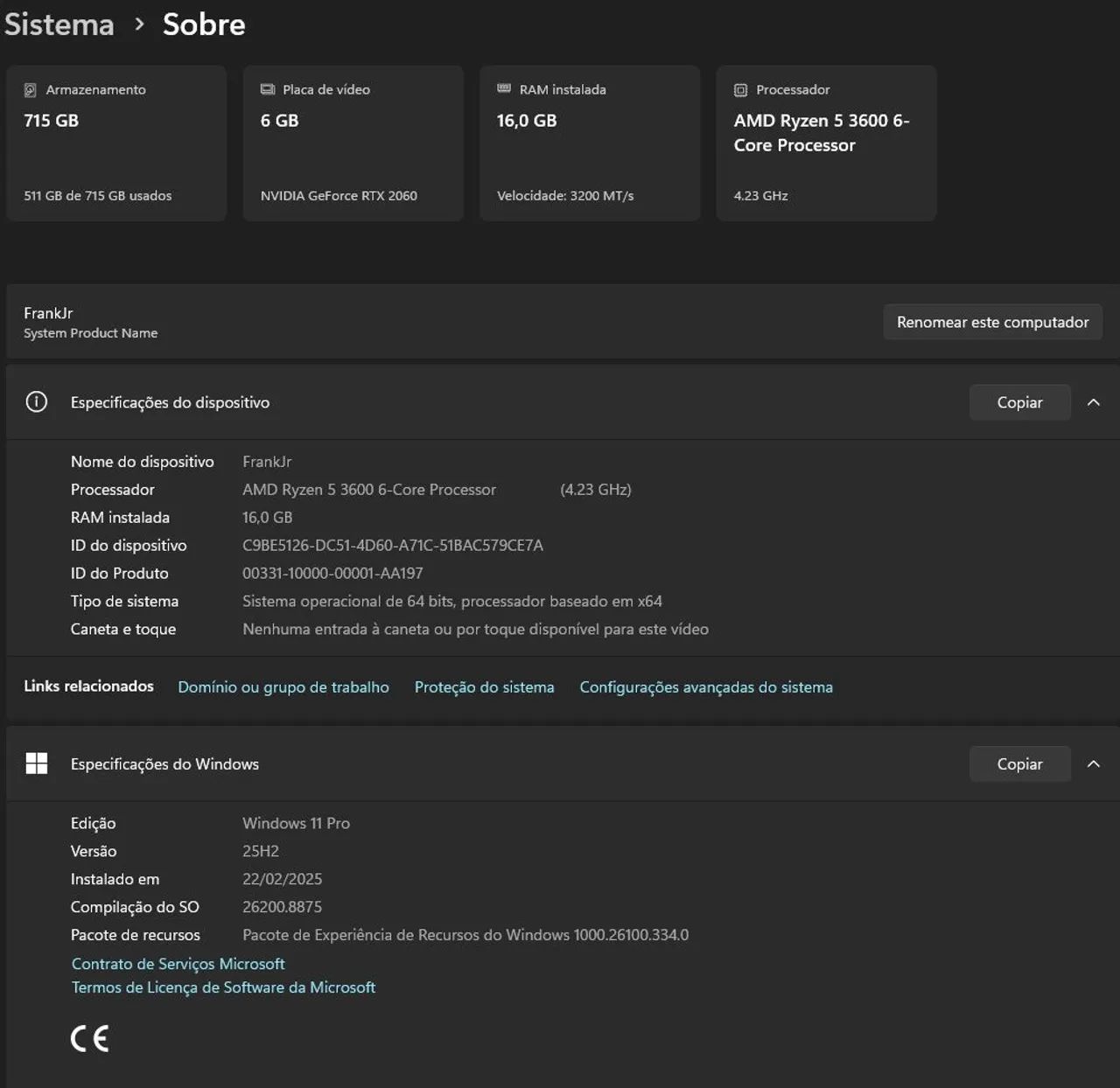Click the 16,0 GB value in device specifications
Image resolution: width=1120 pixels, height=1088 pixels.
coord(268,518)
